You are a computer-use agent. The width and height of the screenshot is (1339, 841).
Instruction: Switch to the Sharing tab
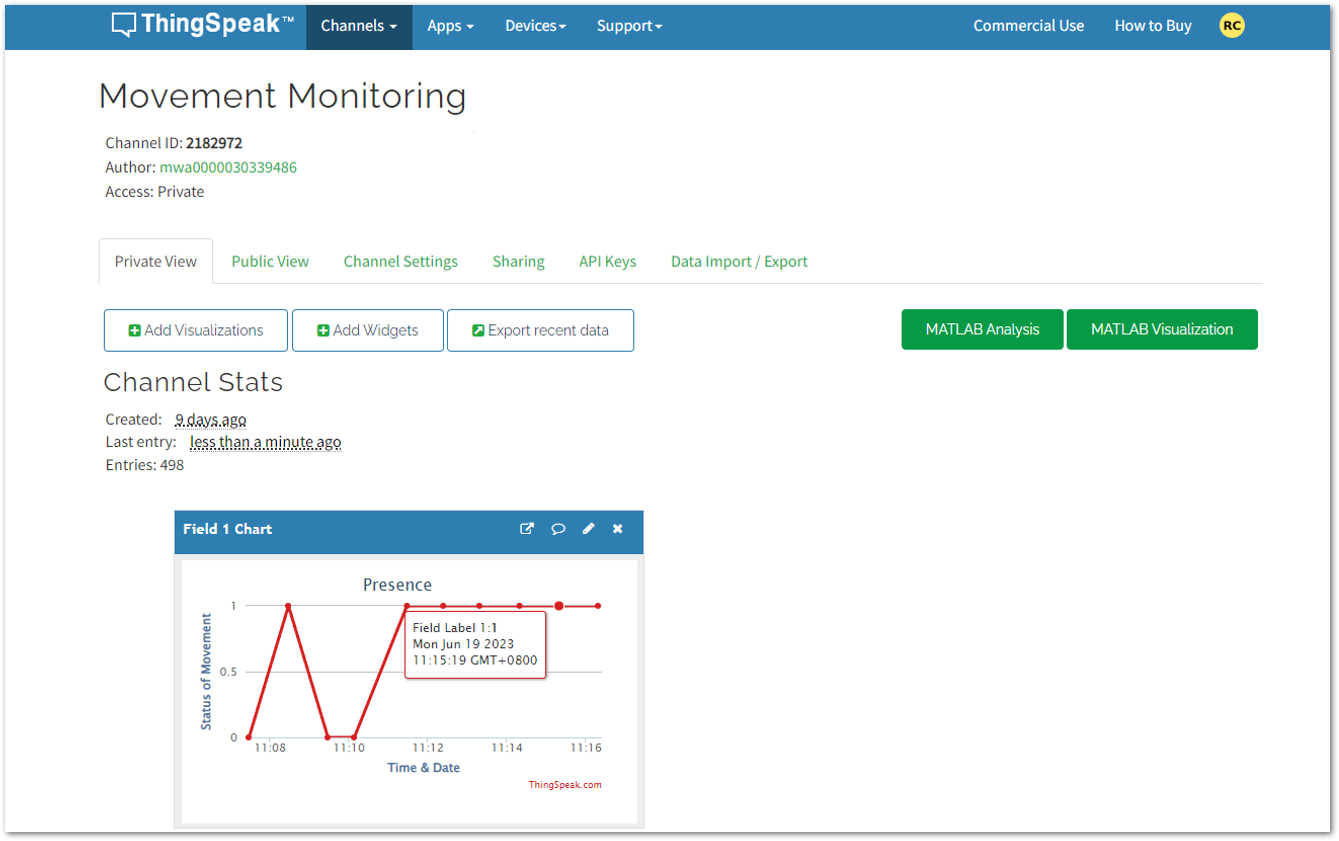(518, 261)
